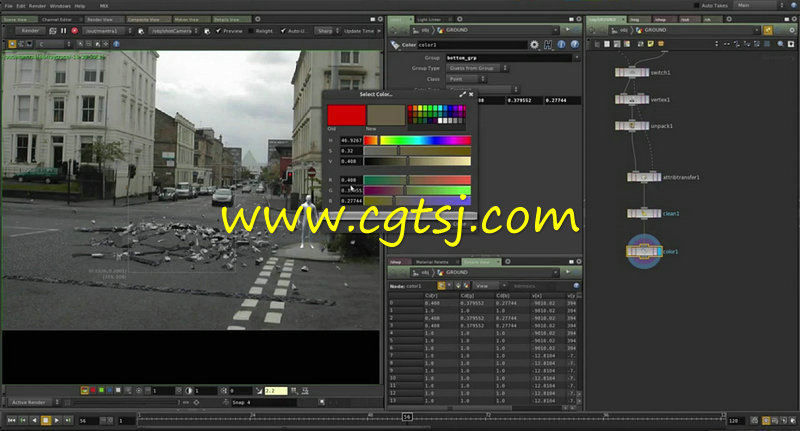Select the switch1 node
The height and width of the screenshot is (431, 800).
[x=632, y=72]
